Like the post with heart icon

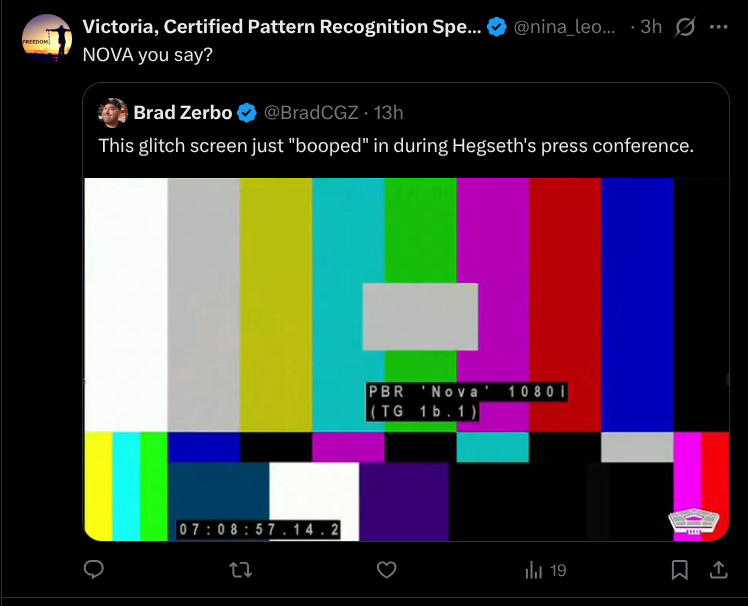(x=386, y=570)
